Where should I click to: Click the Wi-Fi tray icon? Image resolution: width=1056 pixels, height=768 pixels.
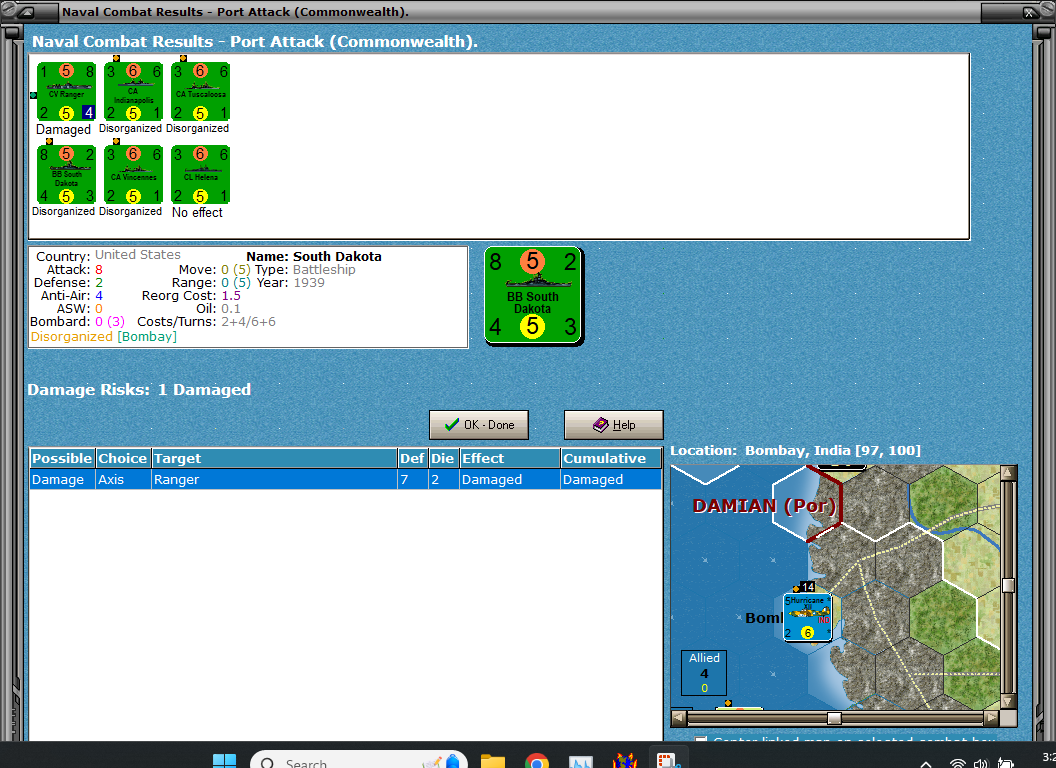pyautogui.click(x=957, y=763)
